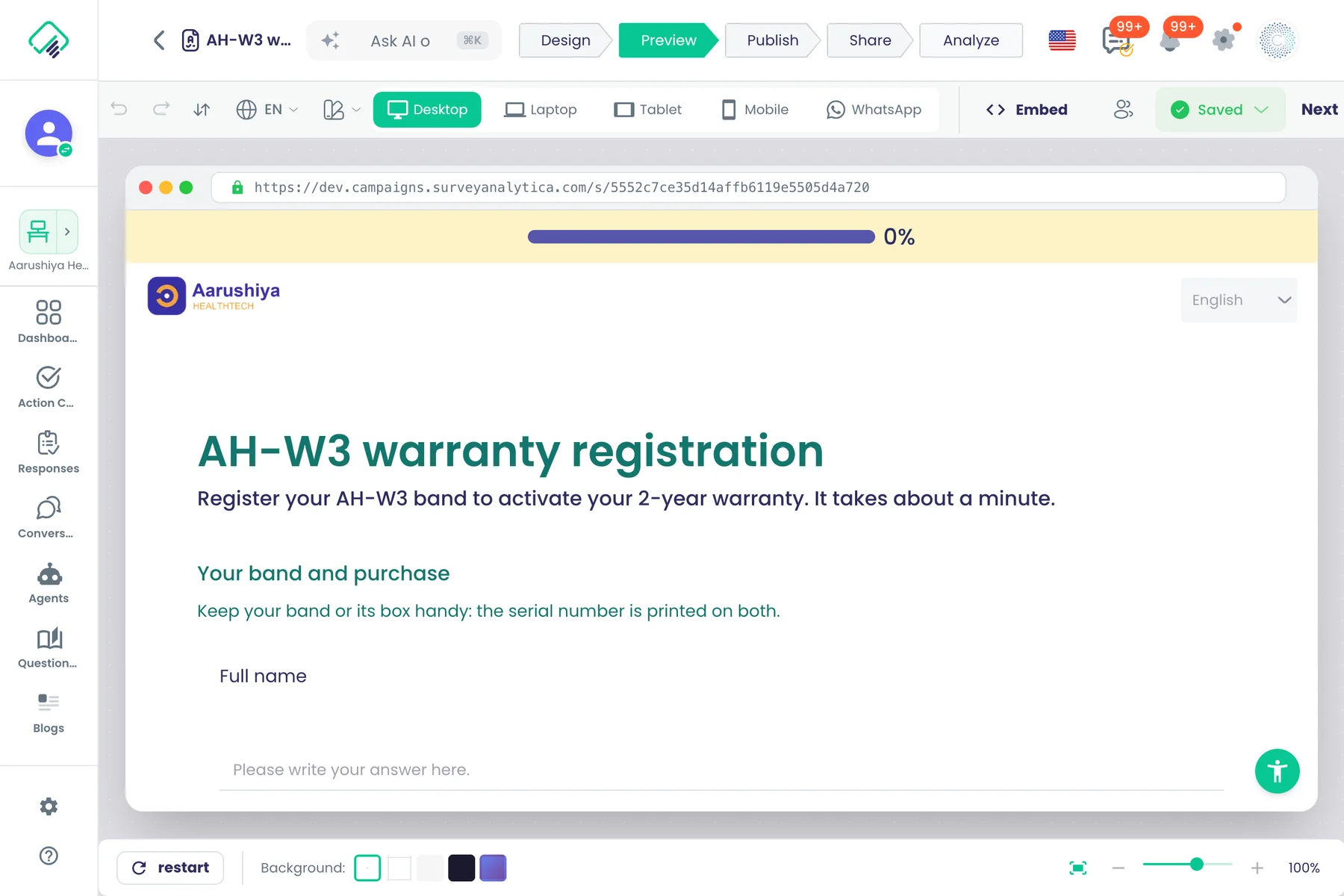Open the circular profile avatar in header

click(x=1278, y=40)
